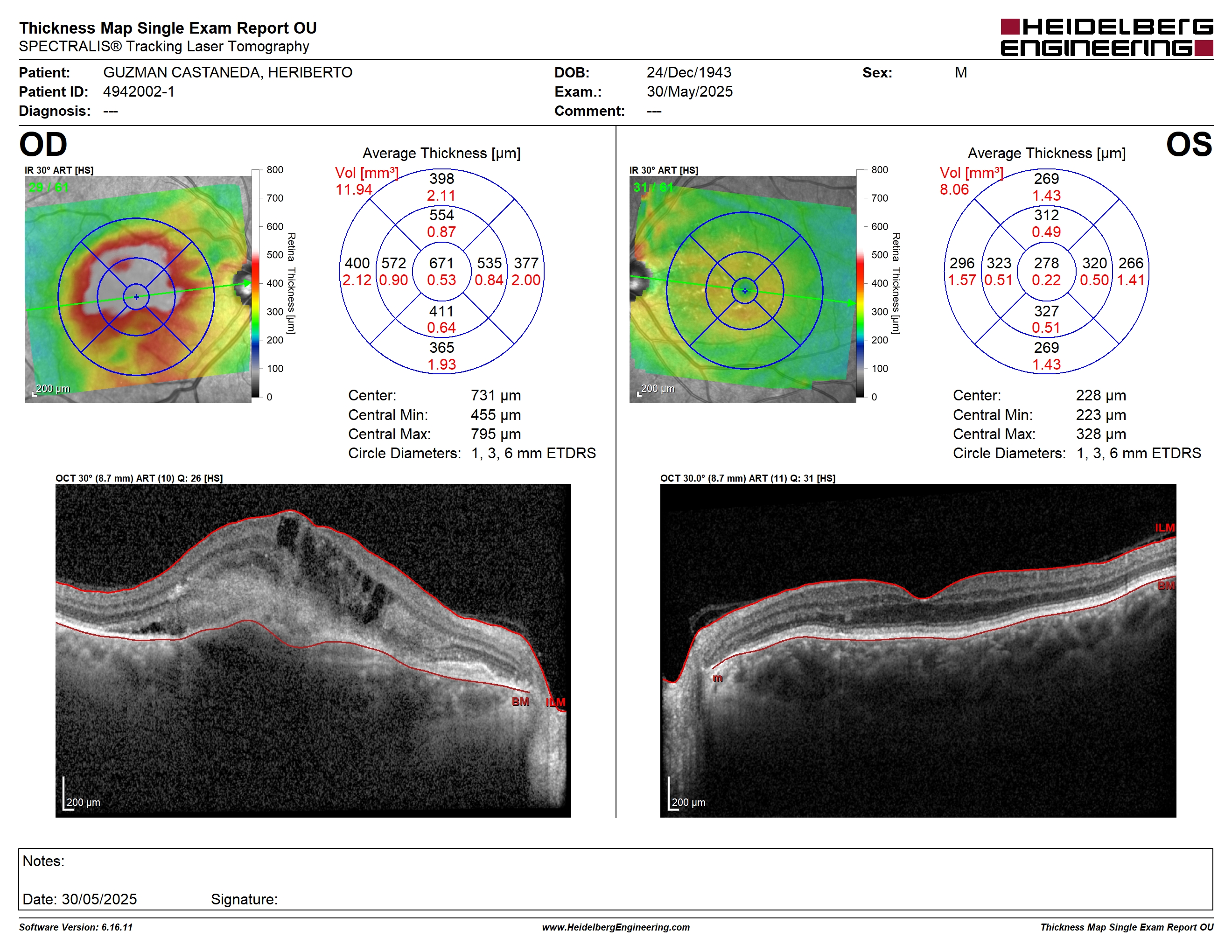Click OD inner superior thickness 554
1232x952 pixels.
click(x=441, y=215)
